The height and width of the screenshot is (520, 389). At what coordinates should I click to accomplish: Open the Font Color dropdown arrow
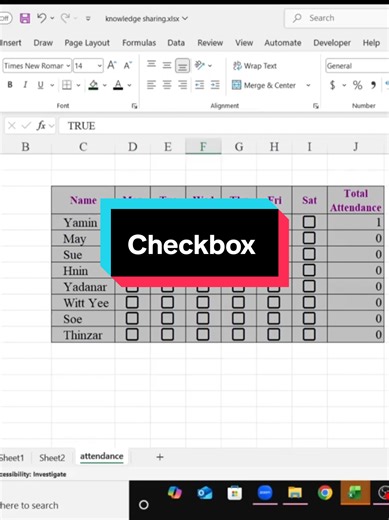click(x=129, y=85)
